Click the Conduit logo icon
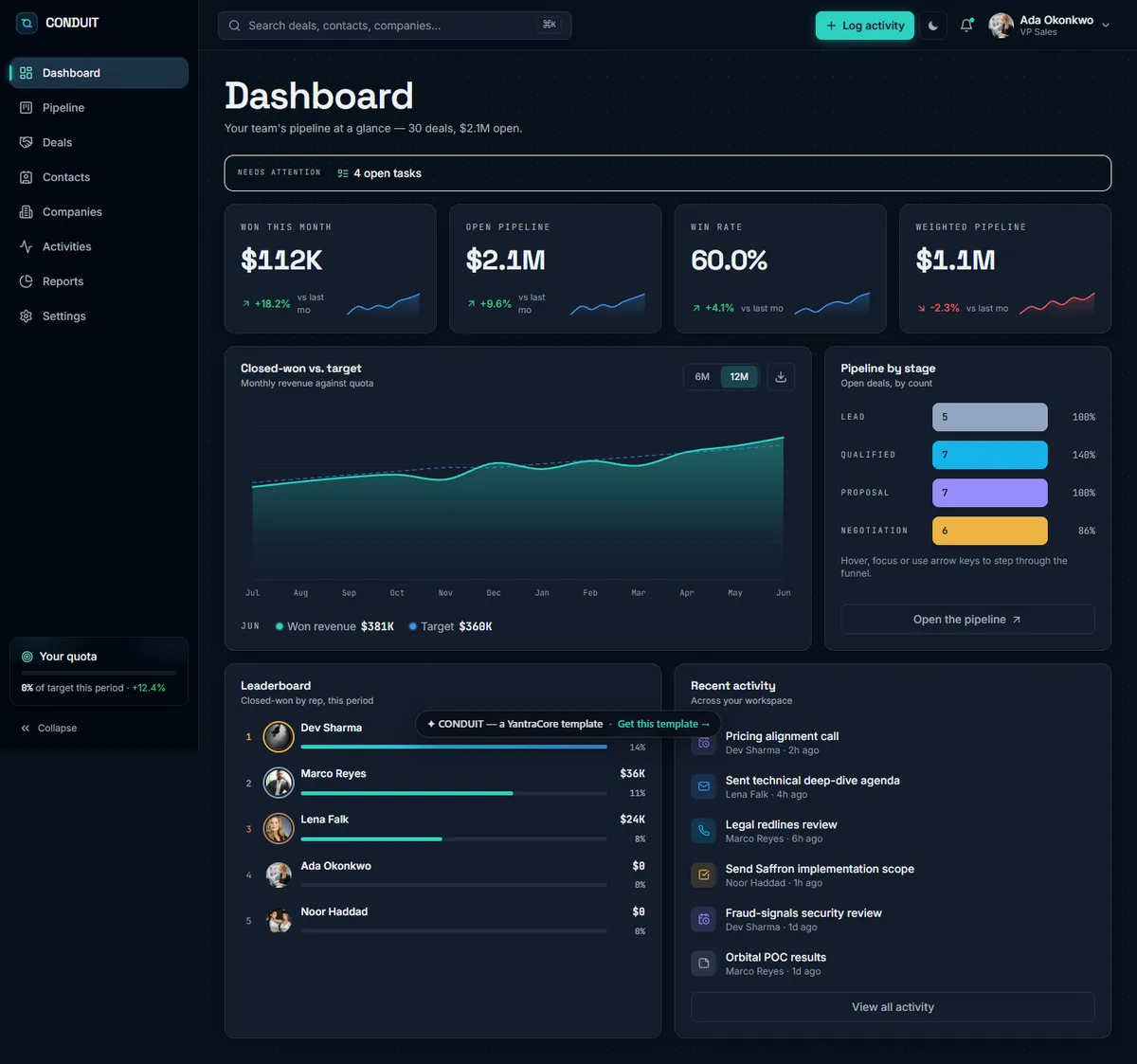This screenshot has width=1137, height=1064. click(x=27, y=23)
